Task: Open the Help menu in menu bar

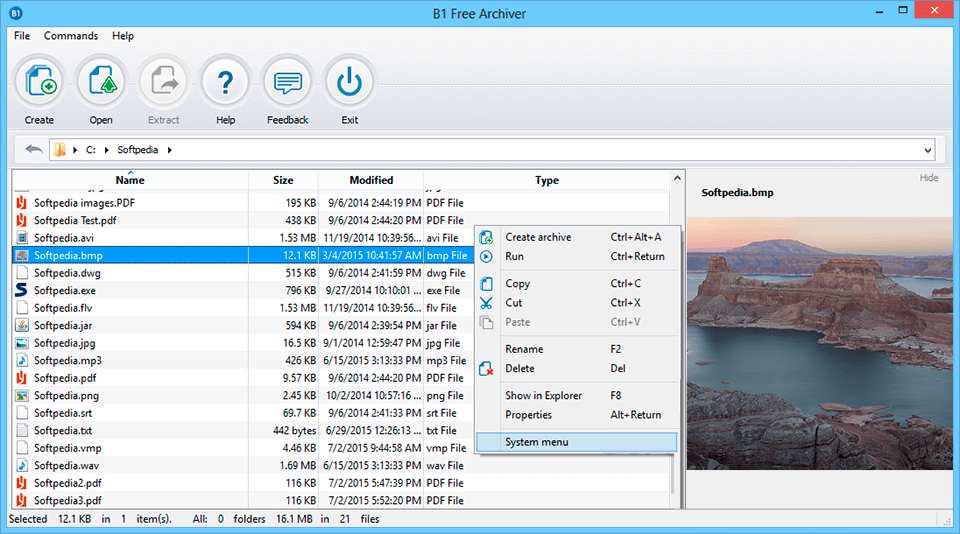Action: coord(123,36)
